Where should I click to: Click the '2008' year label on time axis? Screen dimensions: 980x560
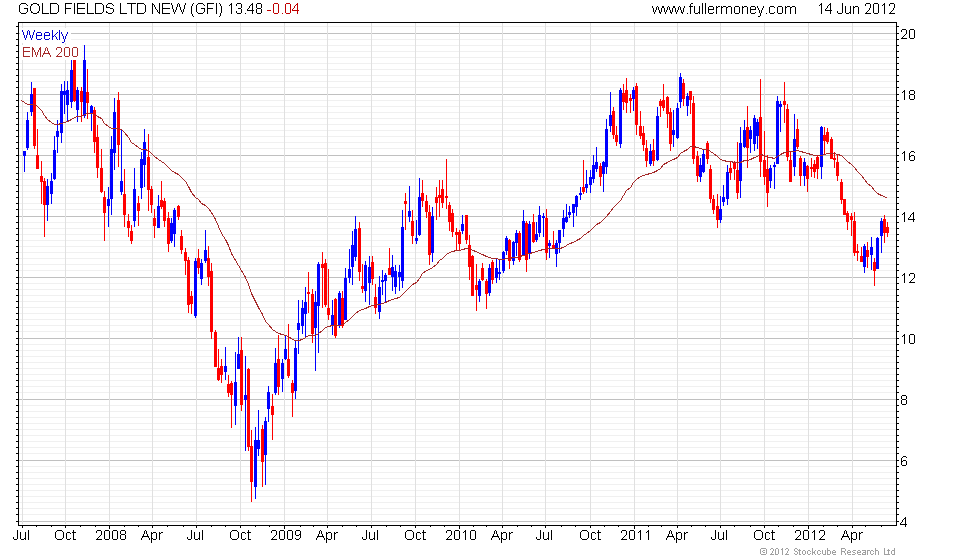(x=111, y=536)
